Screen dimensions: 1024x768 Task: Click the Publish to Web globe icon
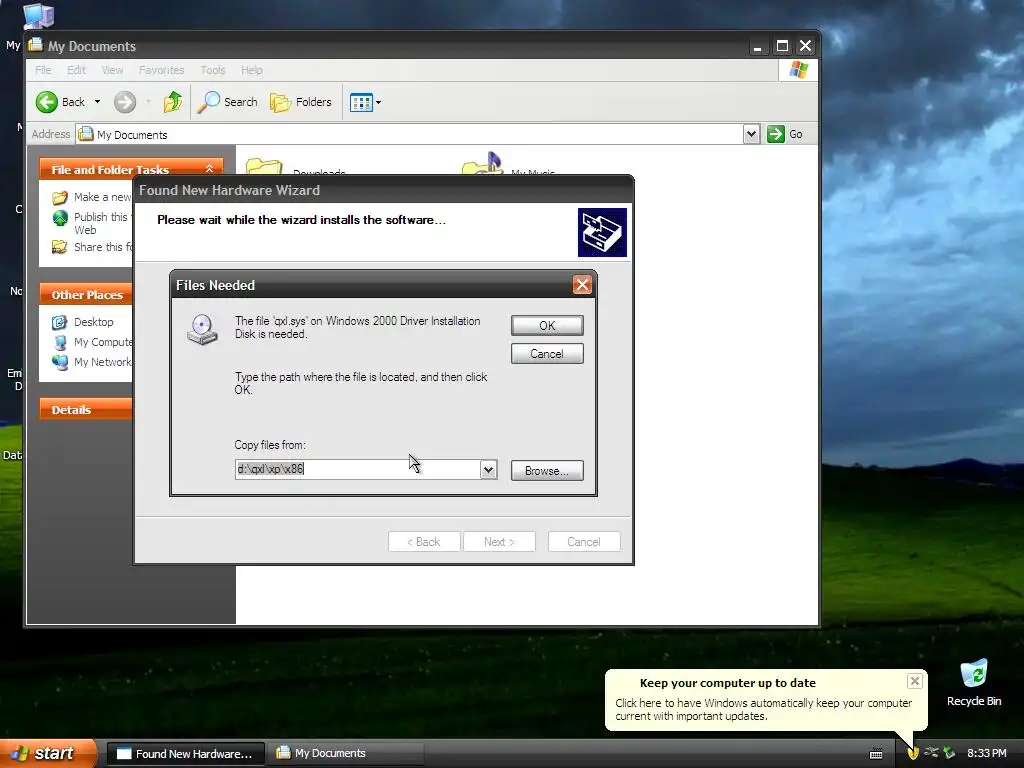pyautogui.click(x=59, y=218)
